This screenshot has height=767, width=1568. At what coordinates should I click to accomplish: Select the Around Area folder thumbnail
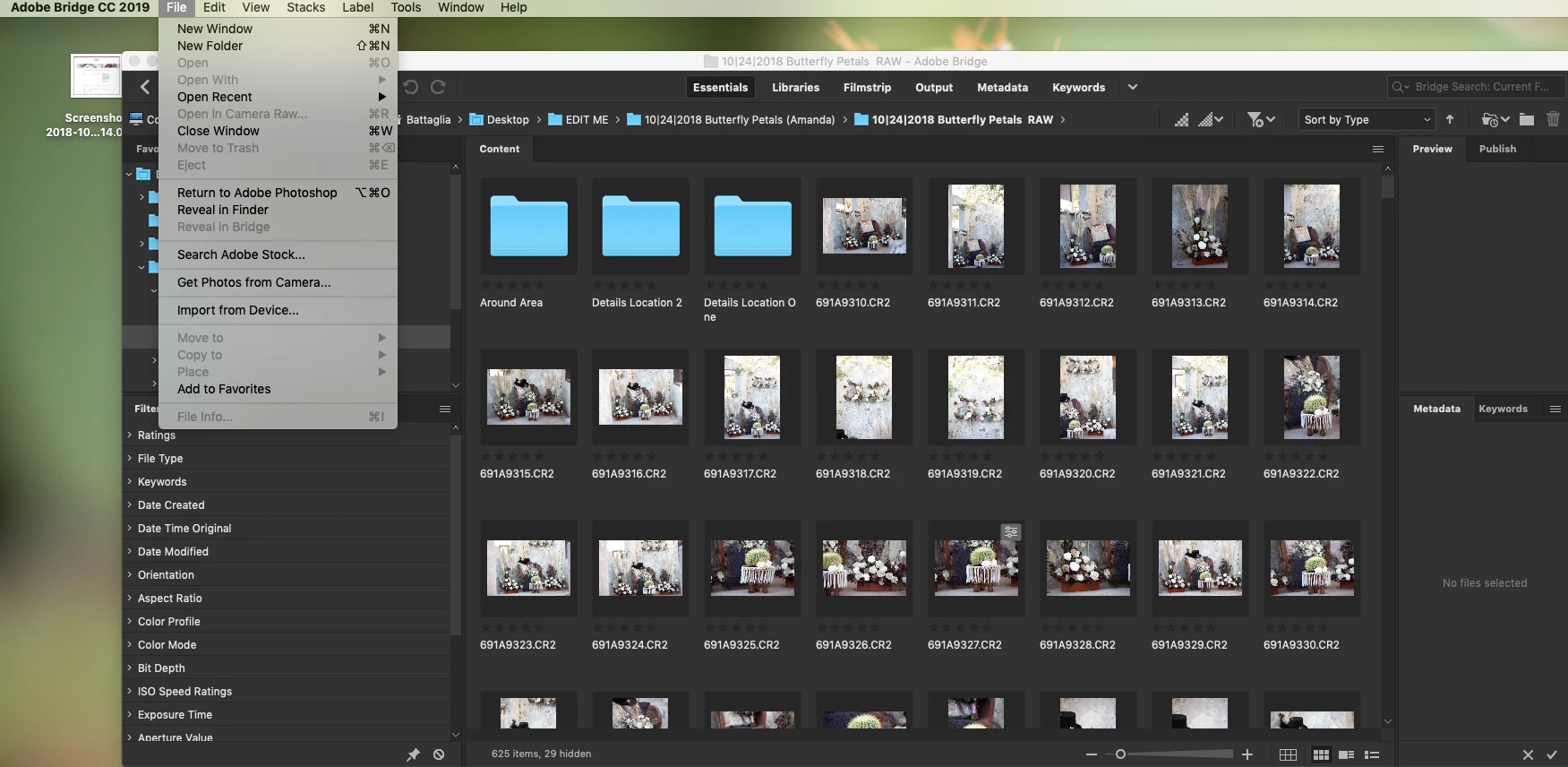[528, 226]
